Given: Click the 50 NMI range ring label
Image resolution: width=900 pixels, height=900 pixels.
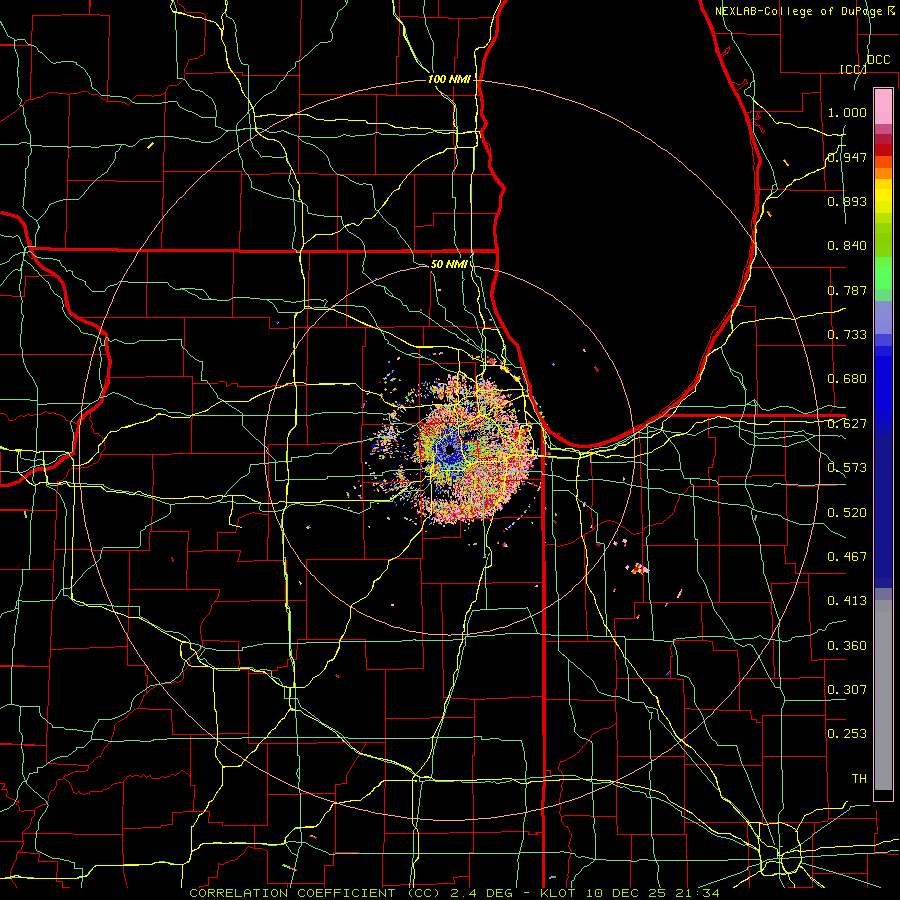Looking at the screenshot, I should [x=449, y=264].
